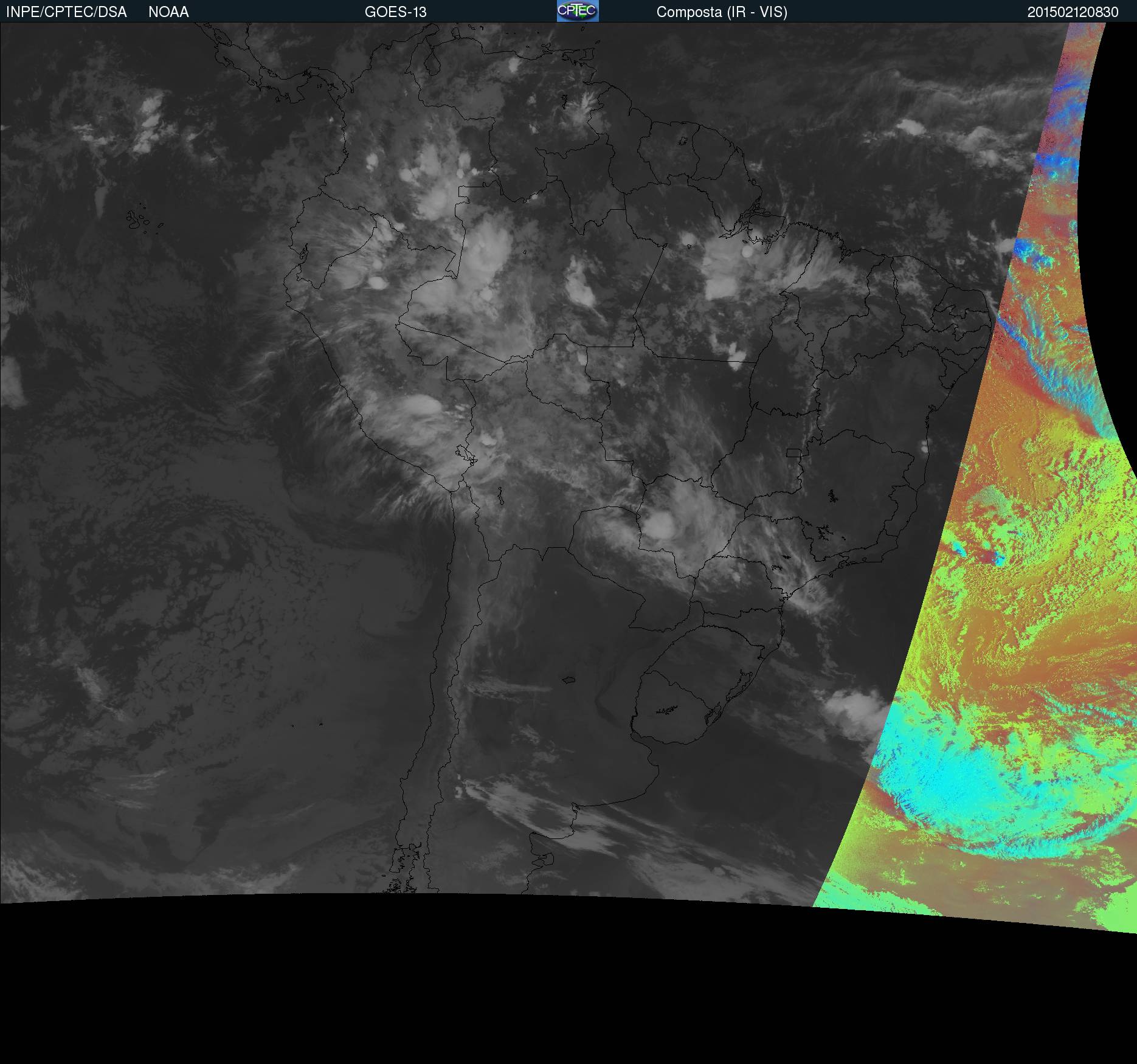Click the 'INPE/CPTEC/DSA' header text

click(66, 12)
